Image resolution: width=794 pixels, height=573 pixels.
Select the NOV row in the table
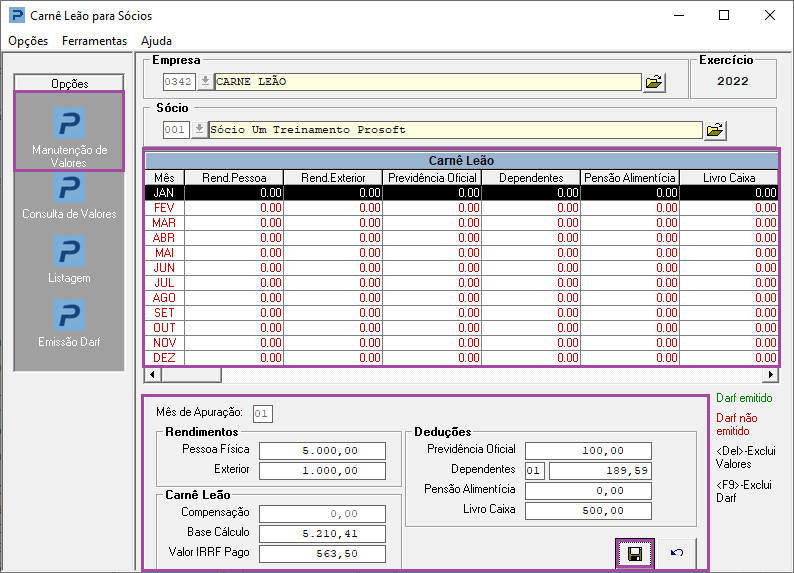pyautogui.click(x=461, y=343)
